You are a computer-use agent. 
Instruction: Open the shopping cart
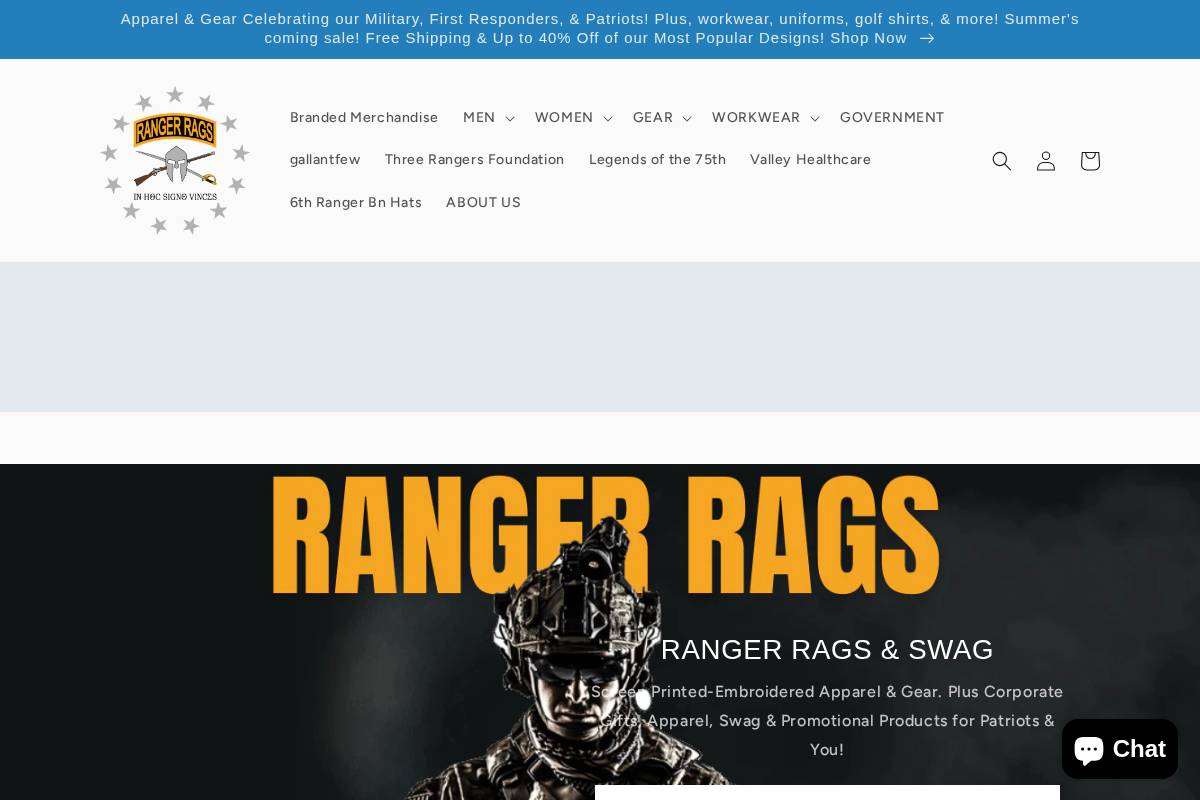[x=1089, y=160]
